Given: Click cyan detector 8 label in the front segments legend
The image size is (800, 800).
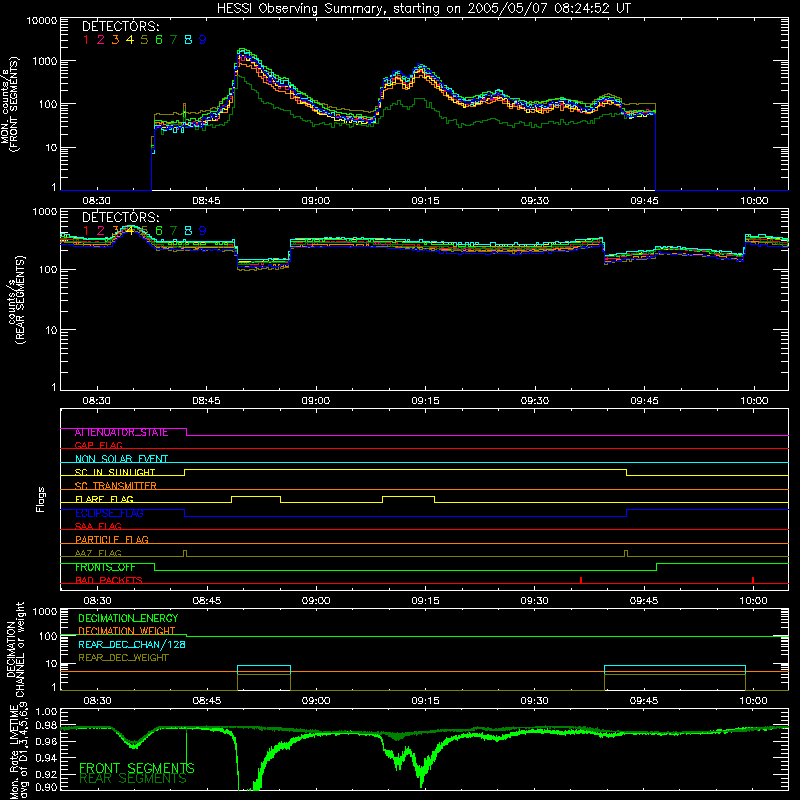Looking at the screenshot, I should (x=188, y=39).
